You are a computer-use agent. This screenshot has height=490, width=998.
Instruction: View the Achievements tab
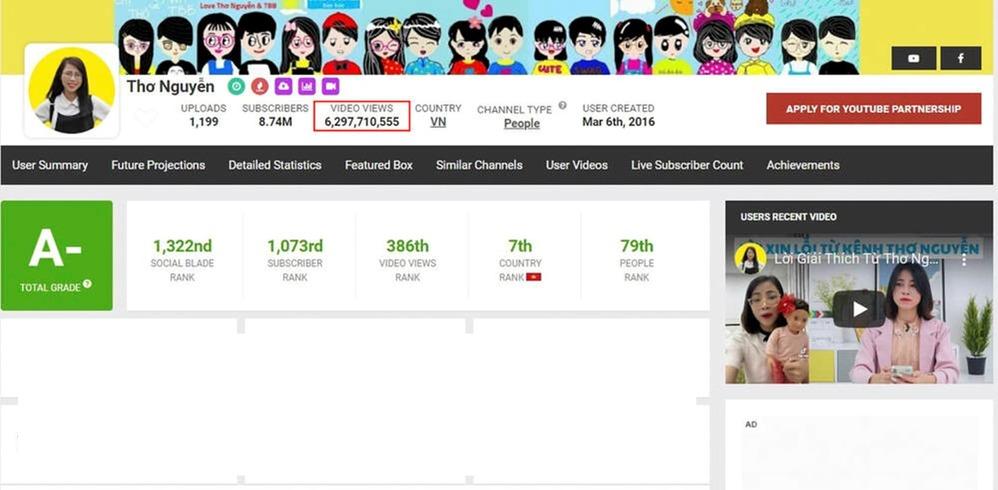803,165
